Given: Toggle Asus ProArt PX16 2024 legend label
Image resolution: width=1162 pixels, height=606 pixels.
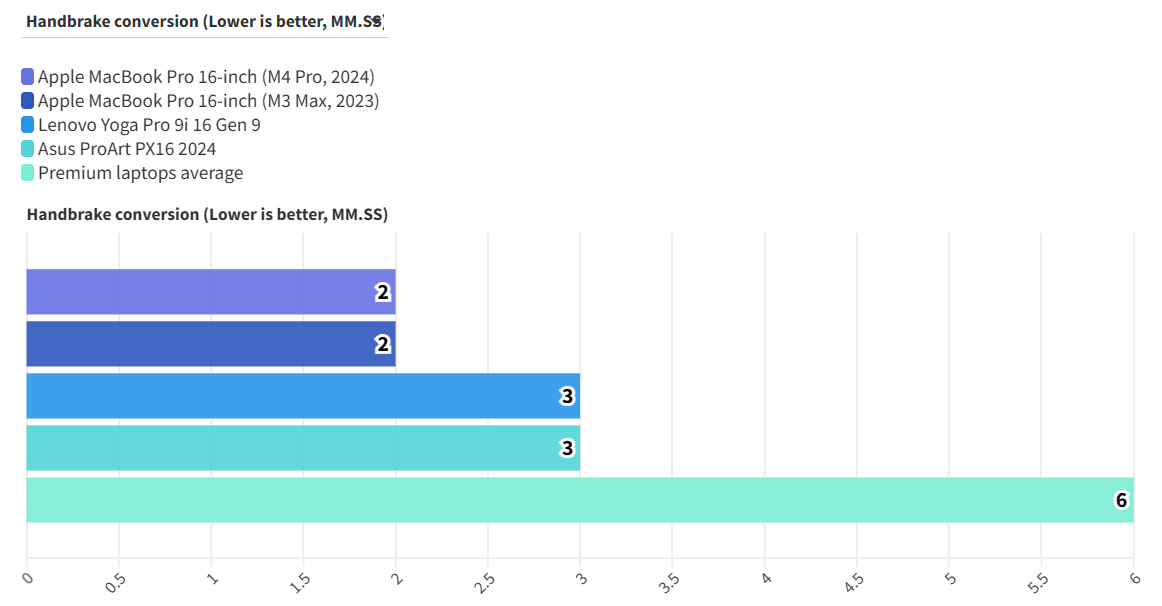Looking at the screenshot, I should (127, 149).
